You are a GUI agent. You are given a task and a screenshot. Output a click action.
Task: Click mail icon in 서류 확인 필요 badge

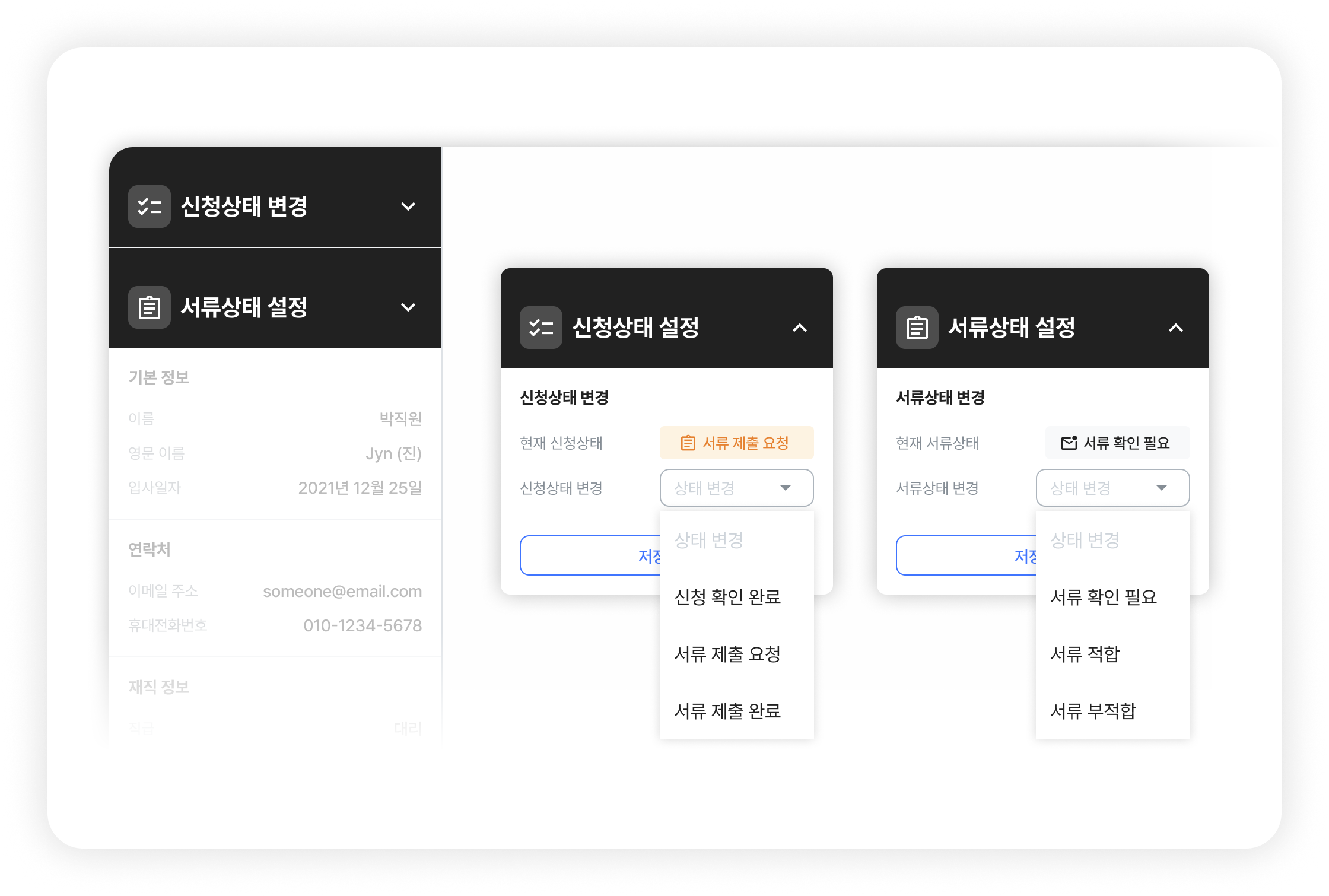point(1069,443)
